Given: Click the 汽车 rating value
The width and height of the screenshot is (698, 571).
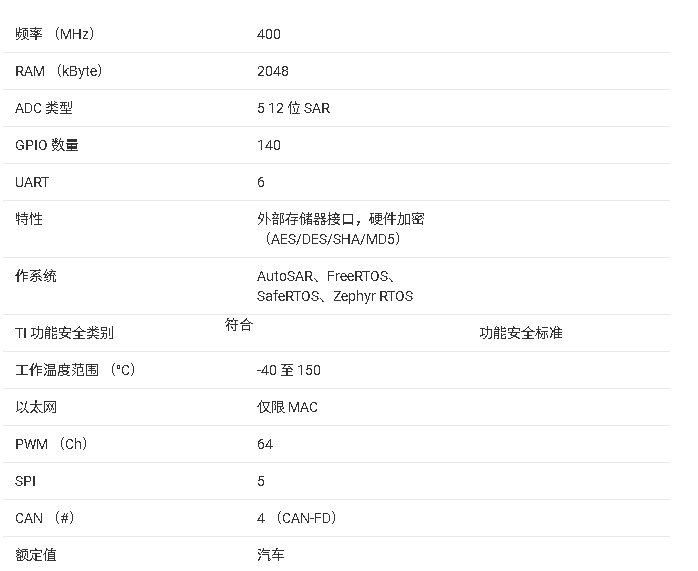Looking at the screenshot, I should (271, 555).
